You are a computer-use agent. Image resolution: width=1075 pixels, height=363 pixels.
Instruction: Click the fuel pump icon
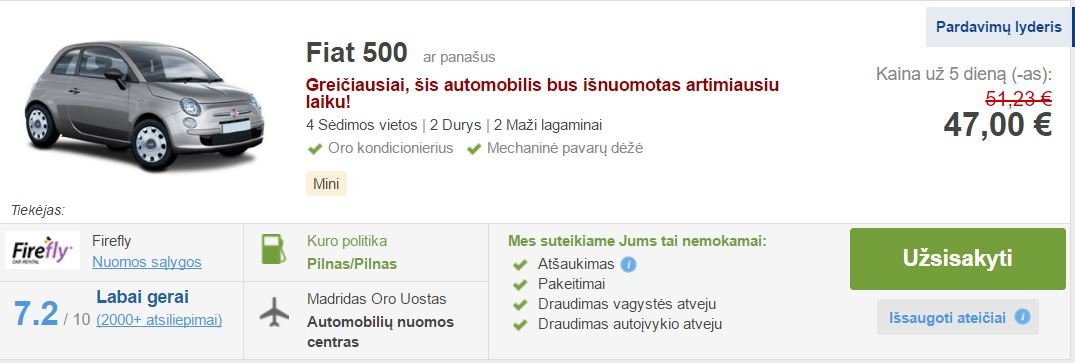tap(274, 249)
